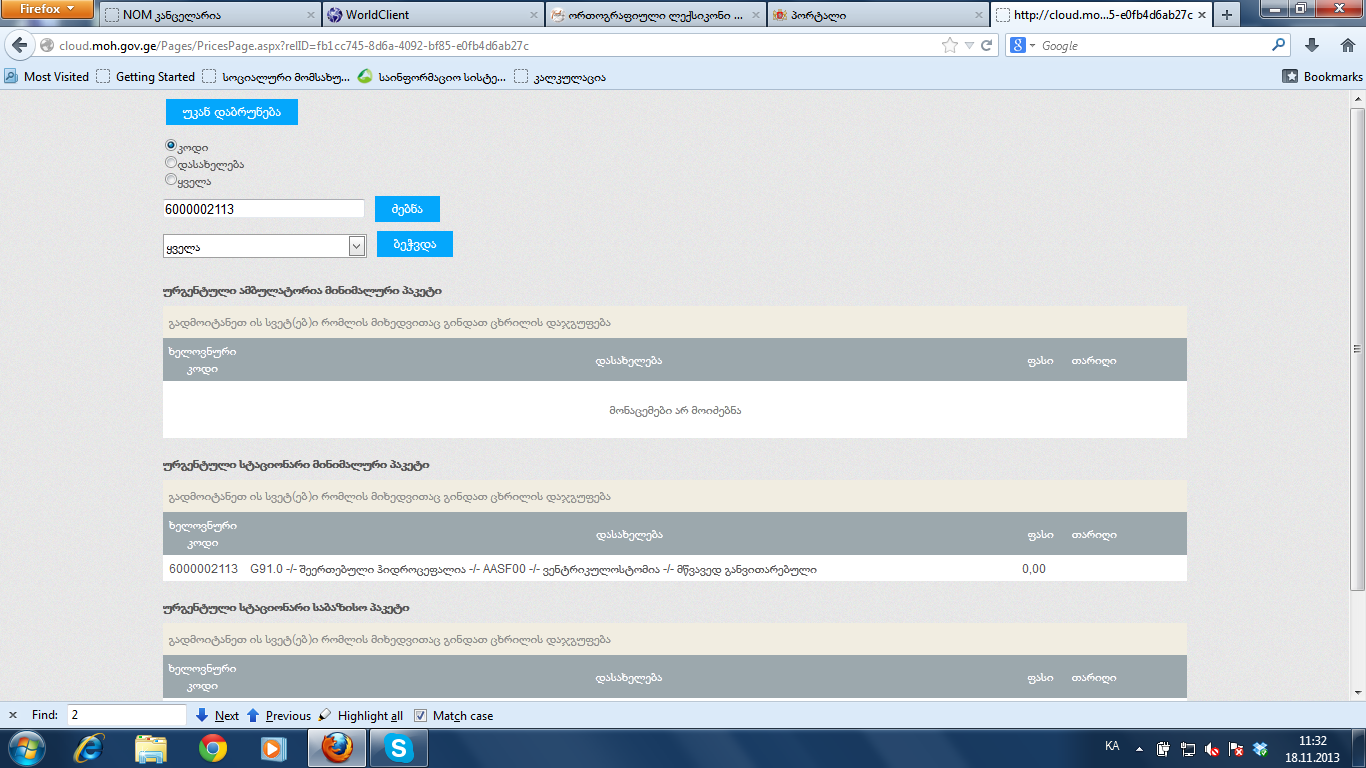Select the დასახელება radio button
This screenshot has width=1366, height=768.
coord(171,162)
